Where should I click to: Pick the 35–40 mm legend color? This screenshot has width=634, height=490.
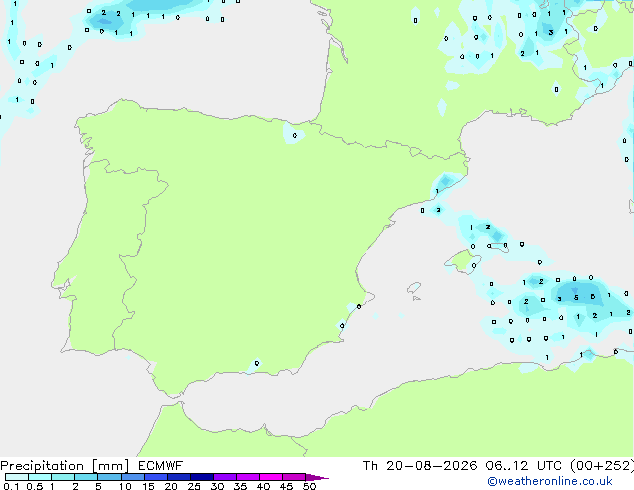(x=248, y=477)
